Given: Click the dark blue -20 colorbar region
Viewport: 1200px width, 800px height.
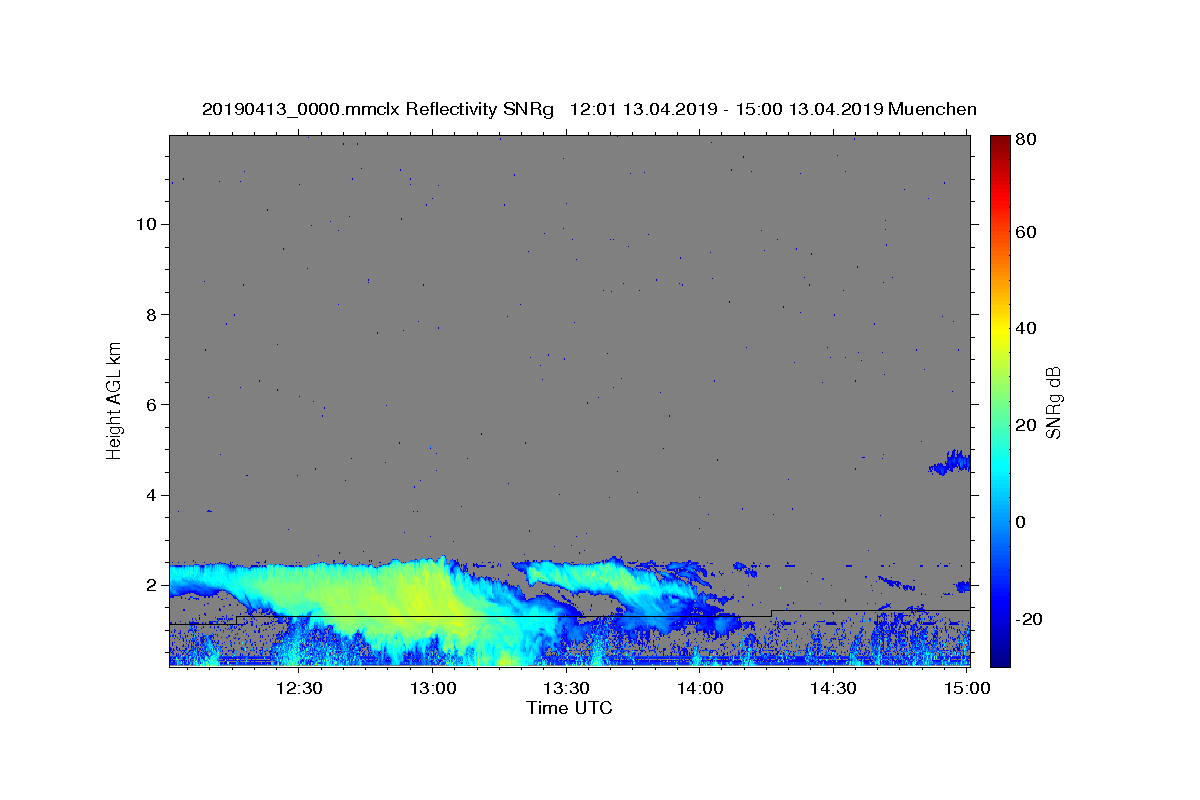Looking at the screenshot, I should tap(1000, 618).
